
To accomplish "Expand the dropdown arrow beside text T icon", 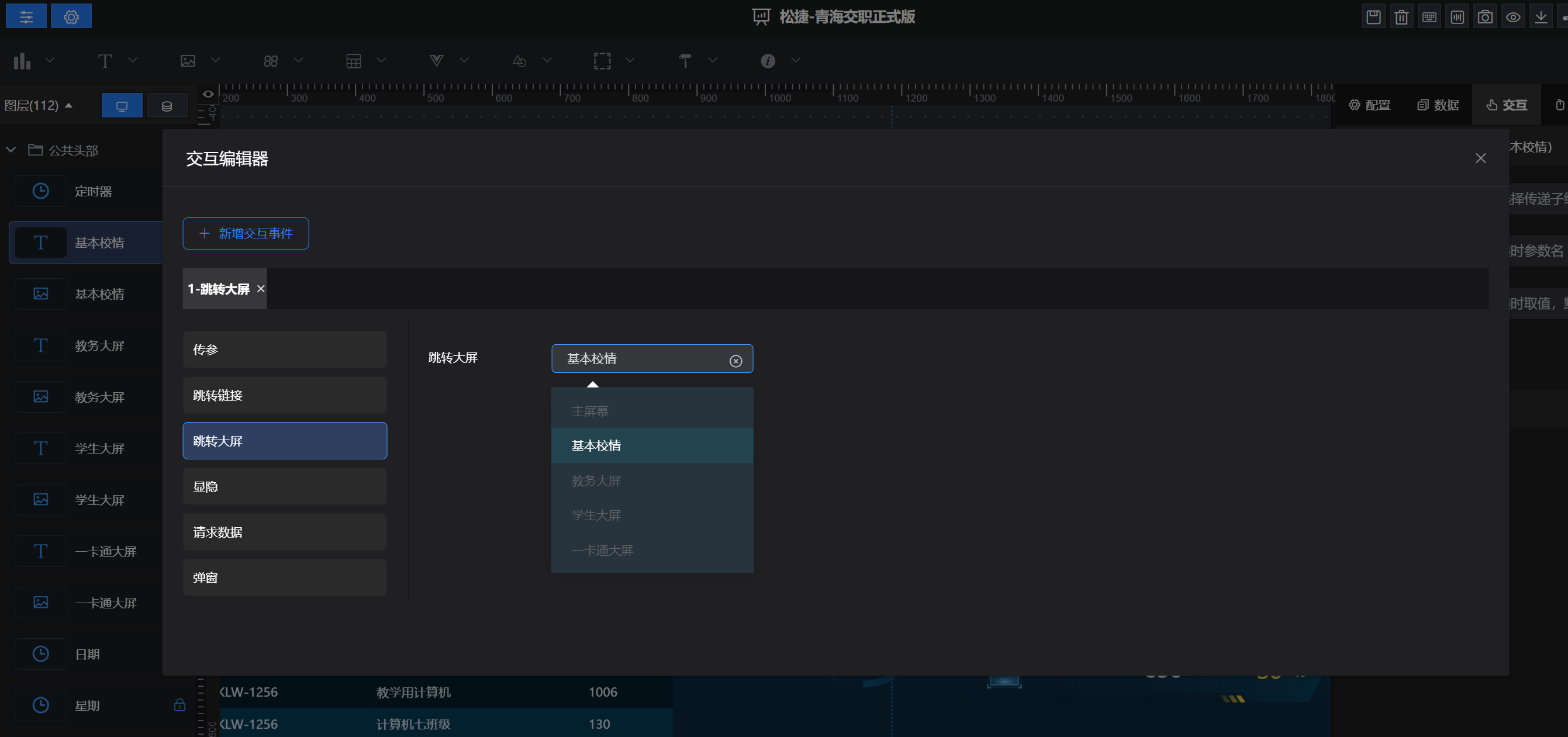I will tap(133, 60).
